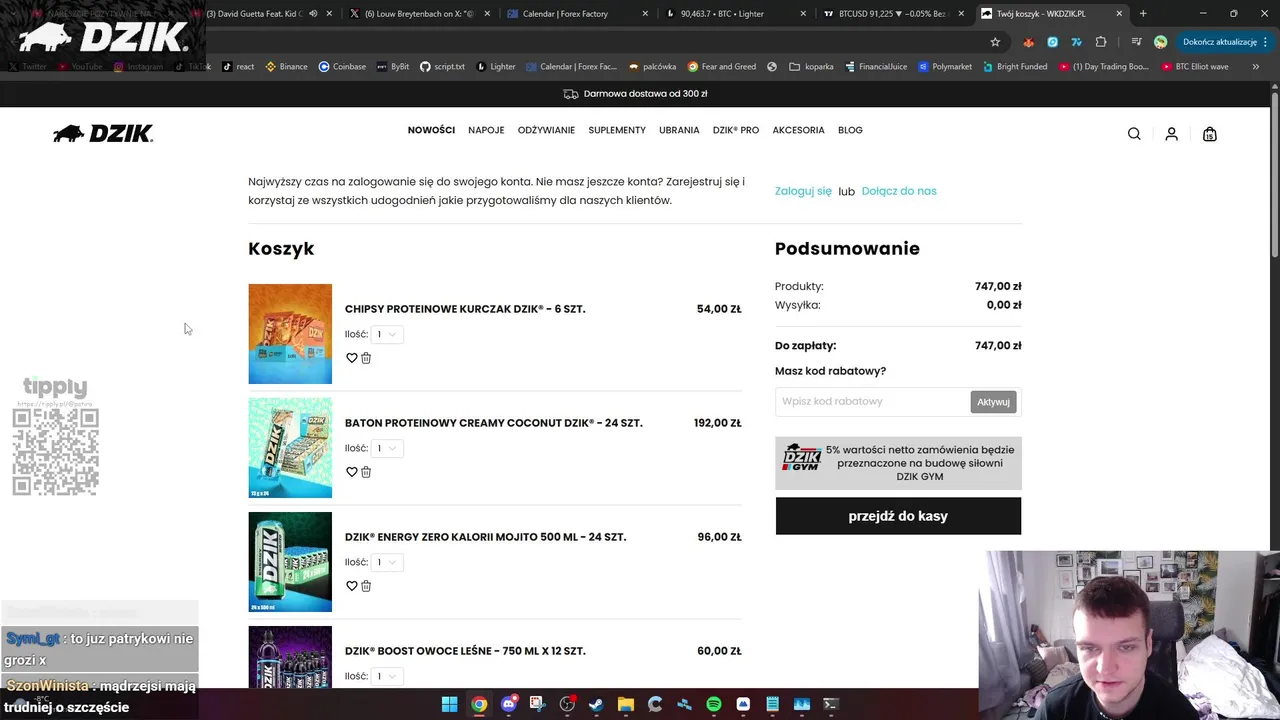Click the DZIK Energy Mojito product thumbnail
Screen dimensions: 1280x720
pyautogui.click(x=290, y=562)
